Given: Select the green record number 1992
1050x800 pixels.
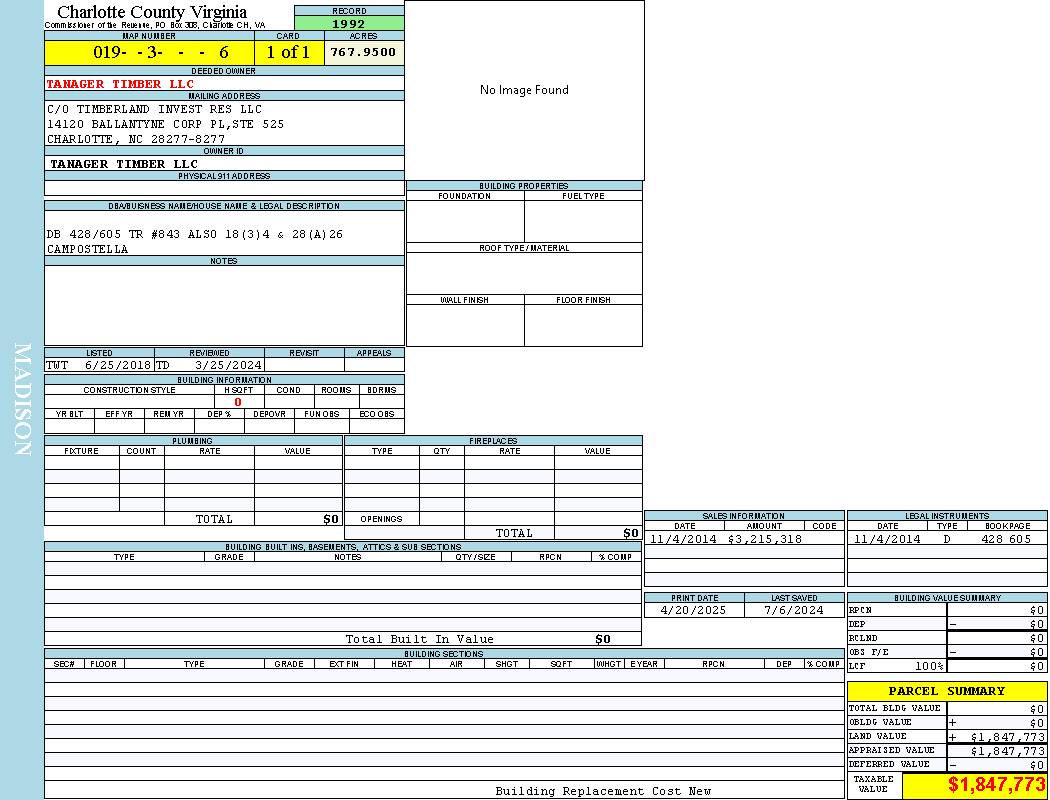Looking at the screenshot, I should click(349, 24).
